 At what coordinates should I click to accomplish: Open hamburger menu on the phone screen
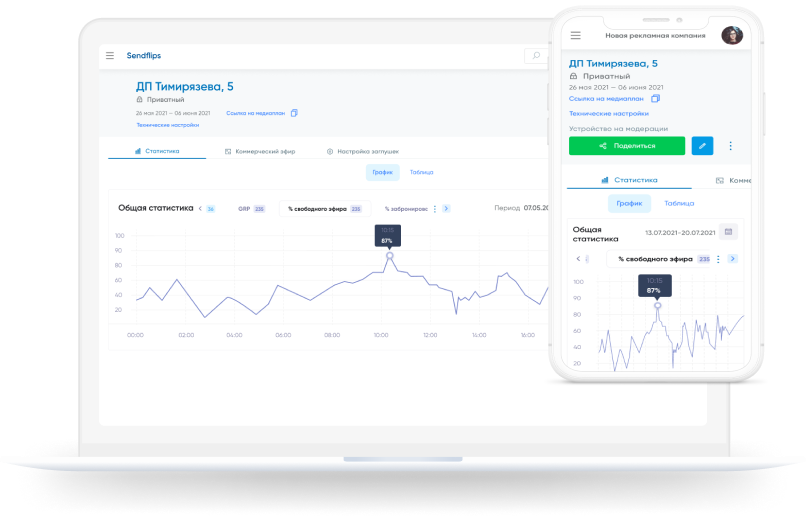(575, 35)
